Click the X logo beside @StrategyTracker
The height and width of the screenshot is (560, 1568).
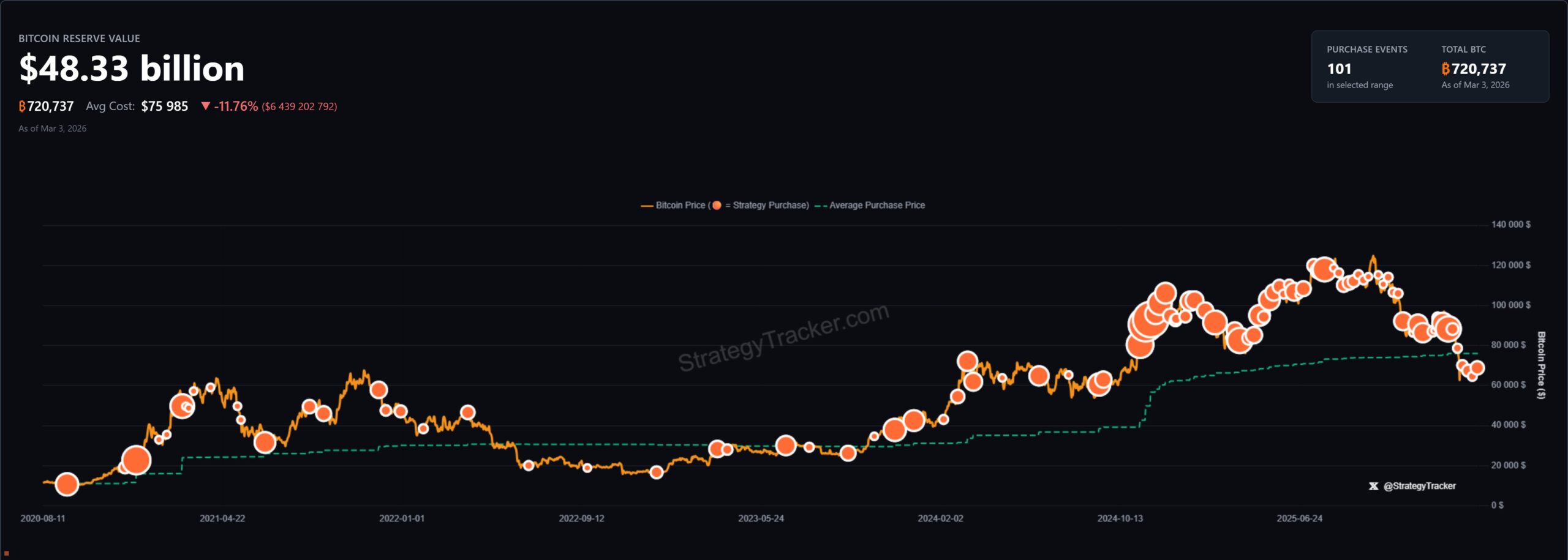pyautogui.click(x=1373, y=486)
